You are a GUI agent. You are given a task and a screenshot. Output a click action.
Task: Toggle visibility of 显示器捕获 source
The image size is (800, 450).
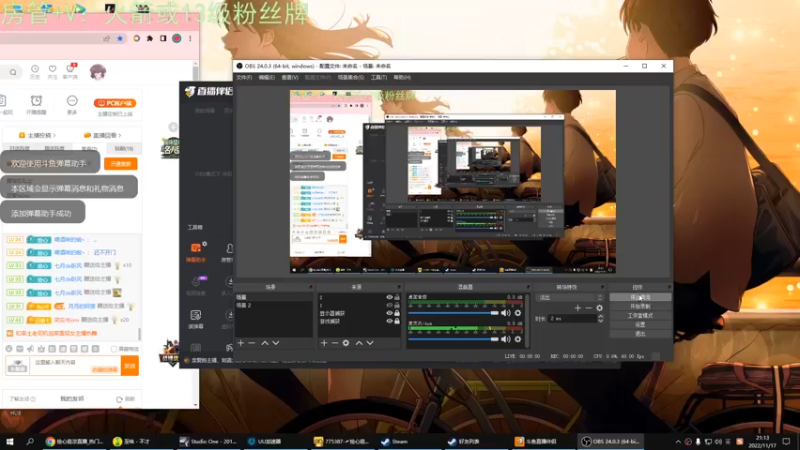click(389, 313)
